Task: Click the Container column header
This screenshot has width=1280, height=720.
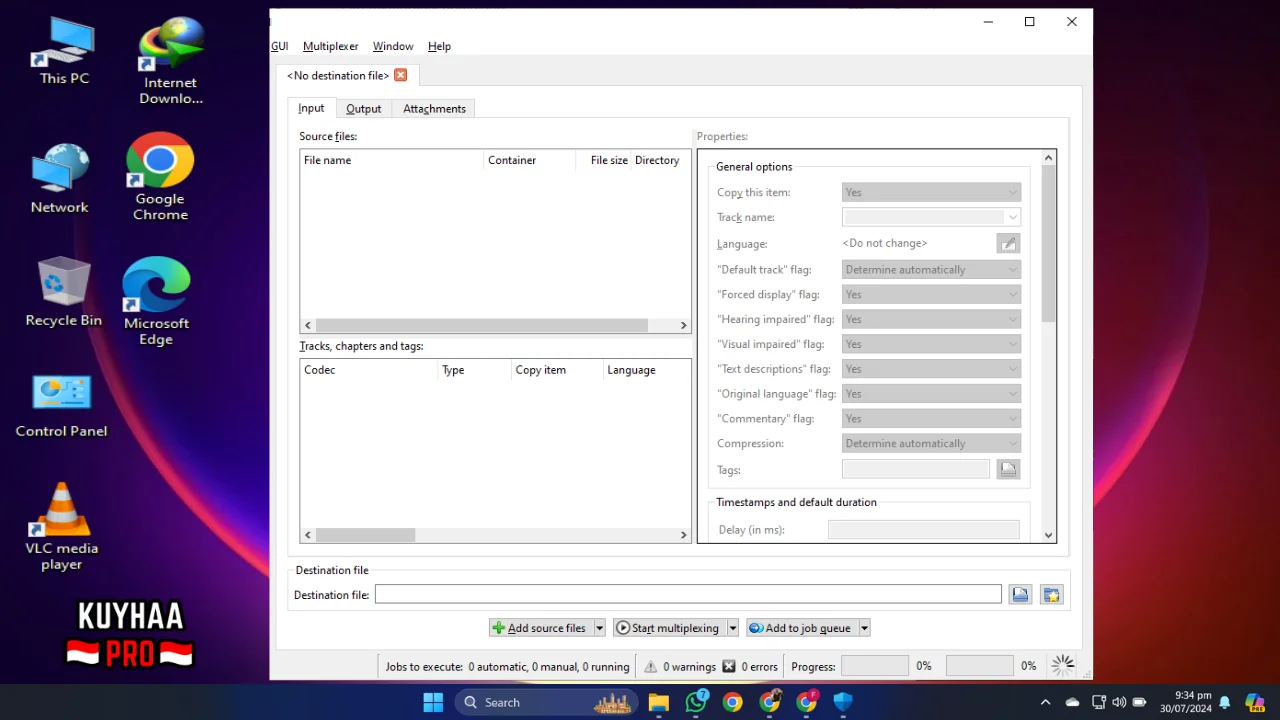Action: click(530, 160)
